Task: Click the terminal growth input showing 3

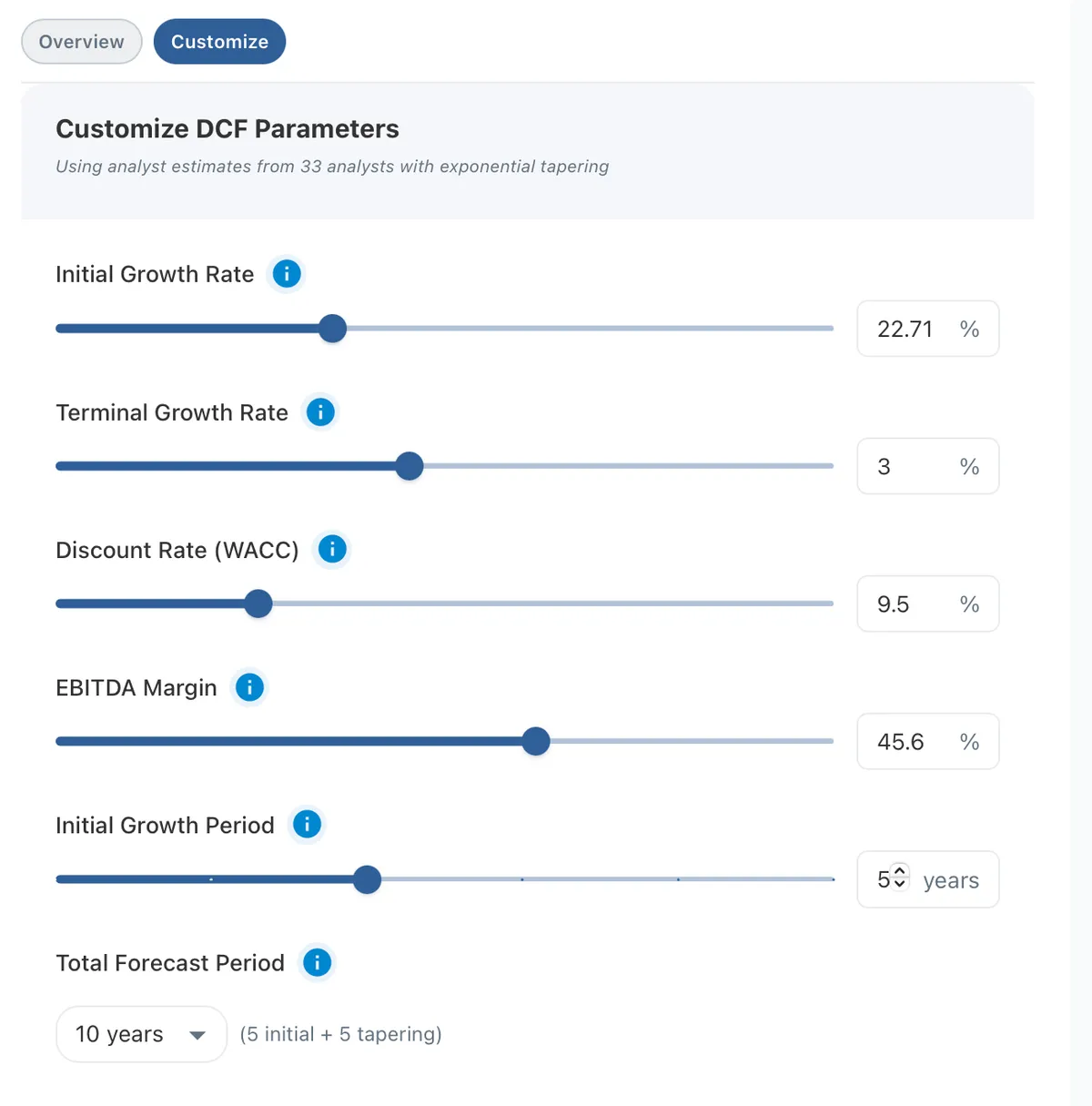Action: pyautogui.click(x=928, y=466)
